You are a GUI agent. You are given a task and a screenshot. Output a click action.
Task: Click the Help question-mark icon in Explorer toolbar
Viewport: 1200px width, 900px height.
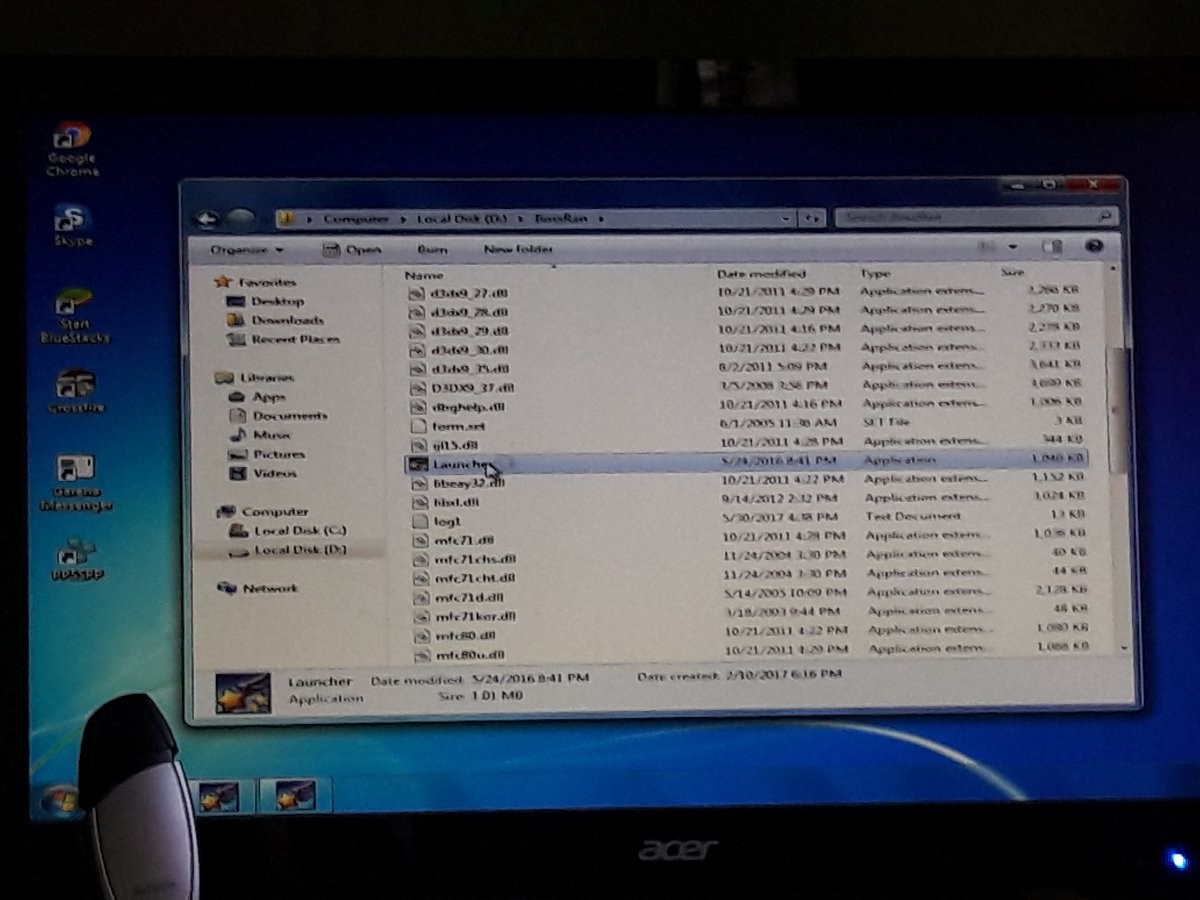(1093, 245)
